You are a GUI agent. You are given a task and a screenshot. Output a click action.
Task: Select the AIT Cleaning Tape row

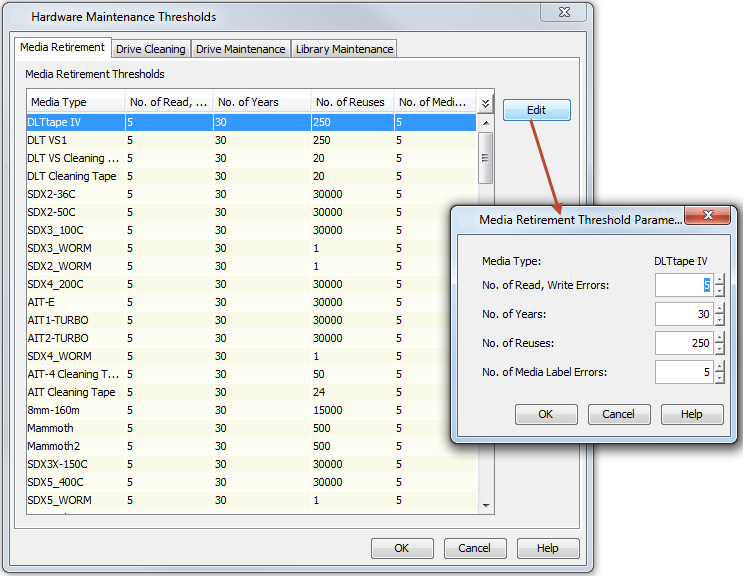tap(71, 392)
